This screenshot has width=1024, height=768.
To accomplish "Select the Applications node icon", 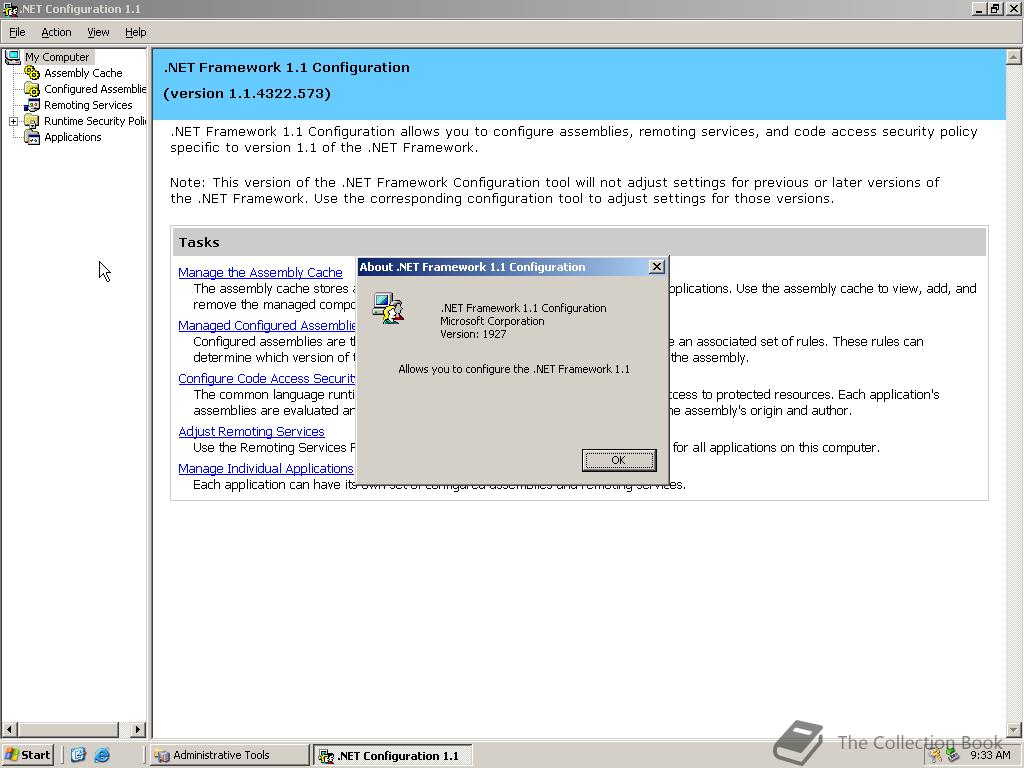I will click(x=31, y=137).
